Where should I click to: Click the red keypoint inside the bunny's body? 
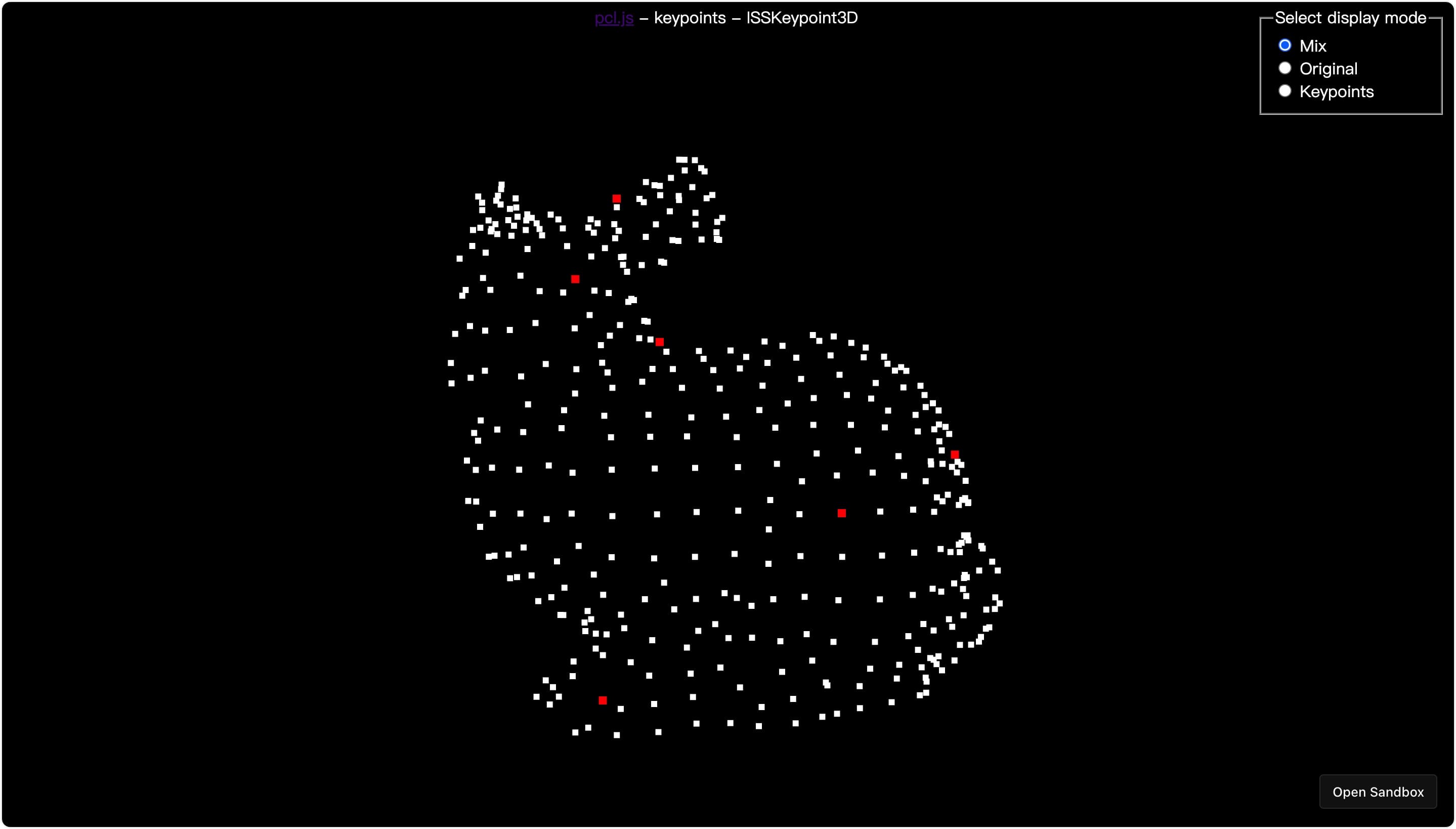click(841, 513)
